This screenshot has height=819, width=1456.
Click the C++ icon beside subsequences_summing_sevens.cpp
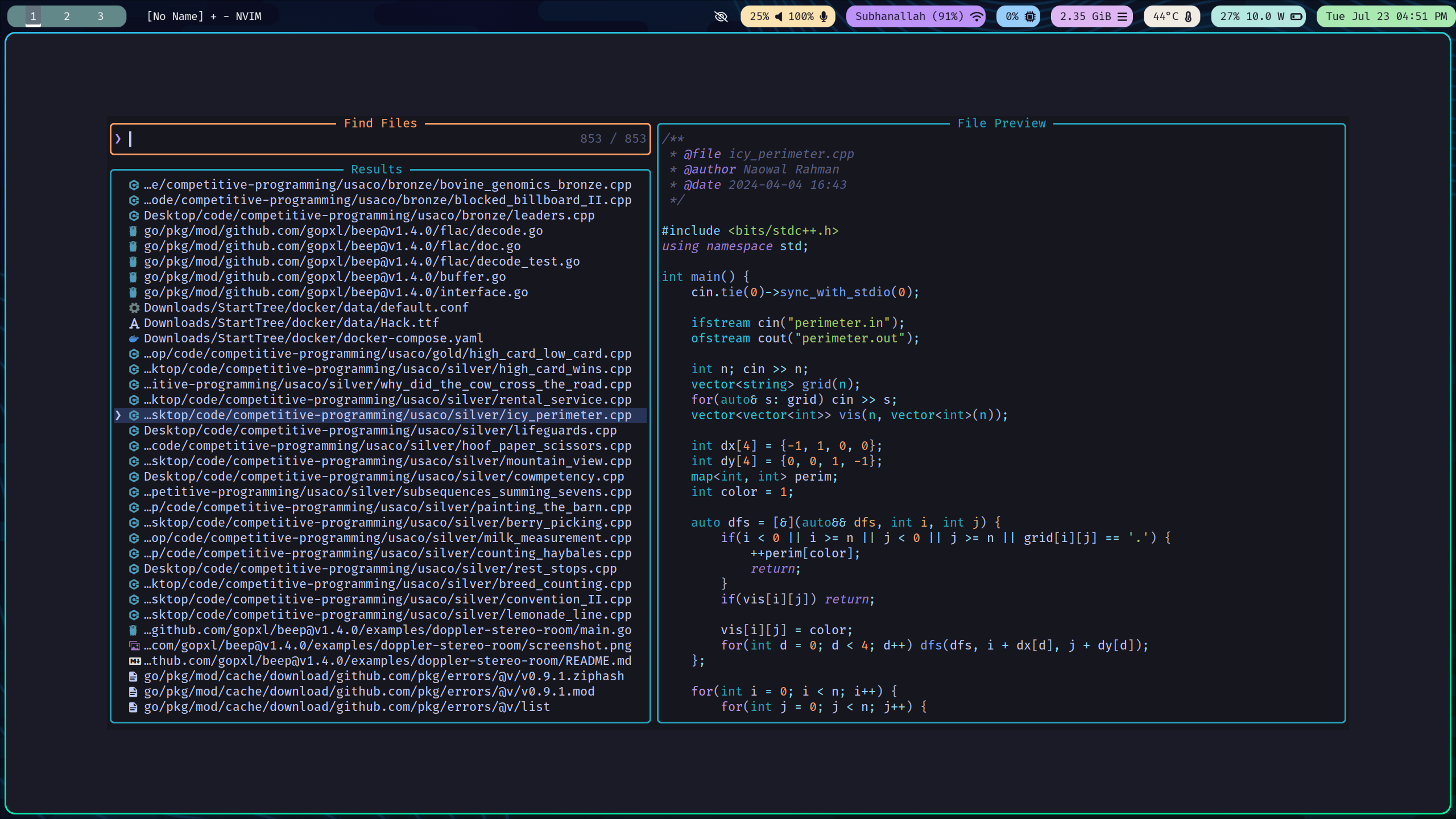(134, 492)
